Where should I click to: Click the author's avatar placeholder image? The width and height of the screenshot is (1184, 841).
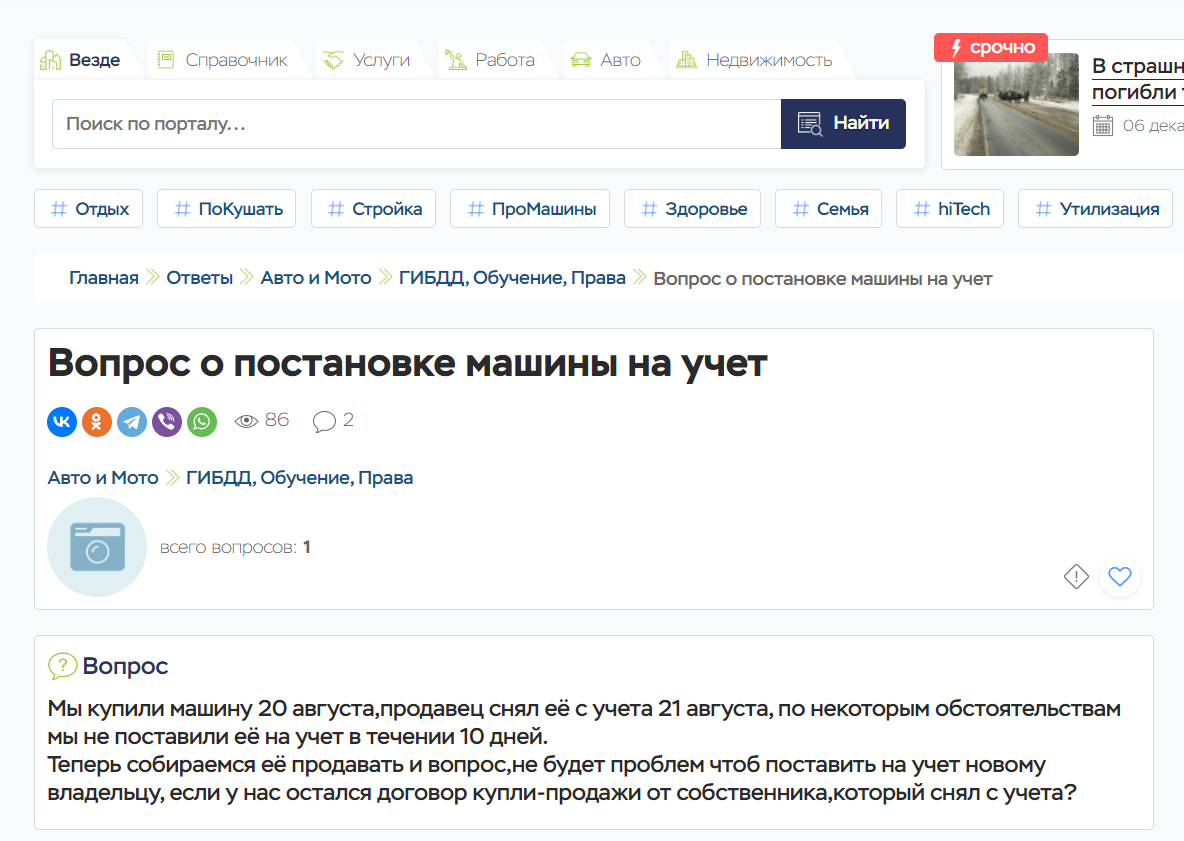click(97, 547)
